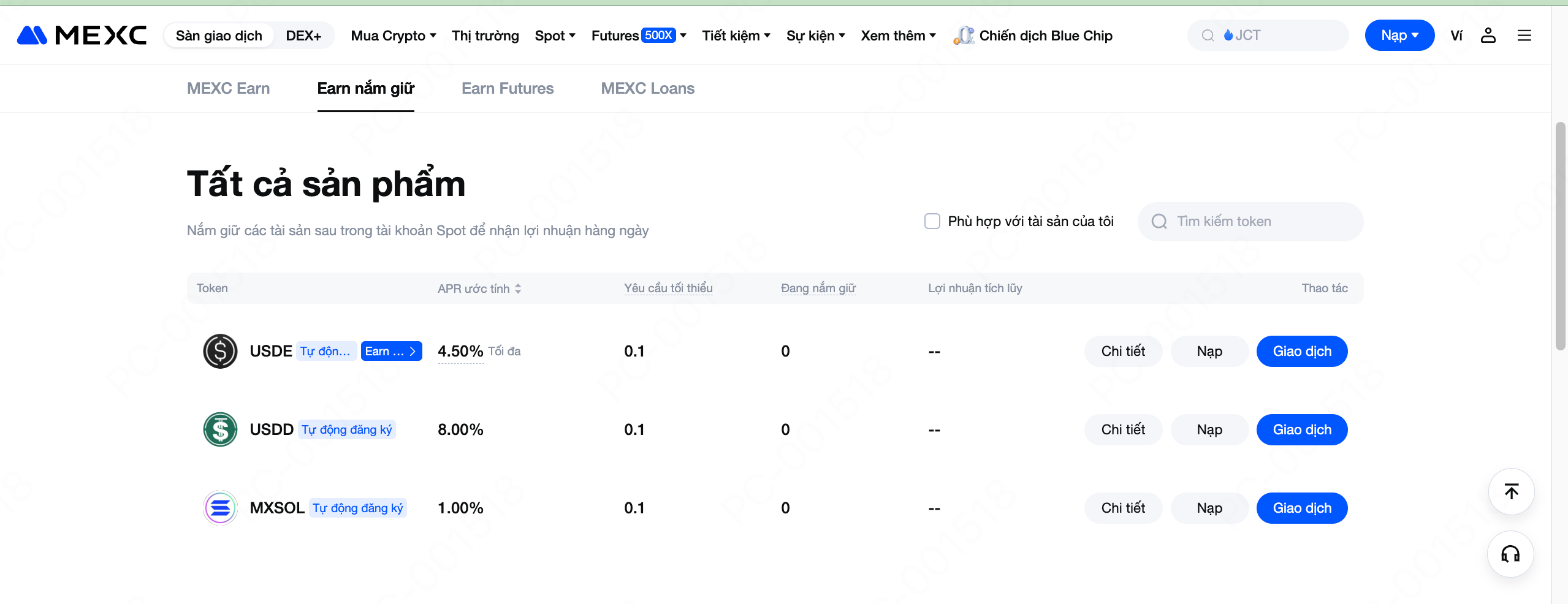Open the user profile icon

(x=1488, y=36)
